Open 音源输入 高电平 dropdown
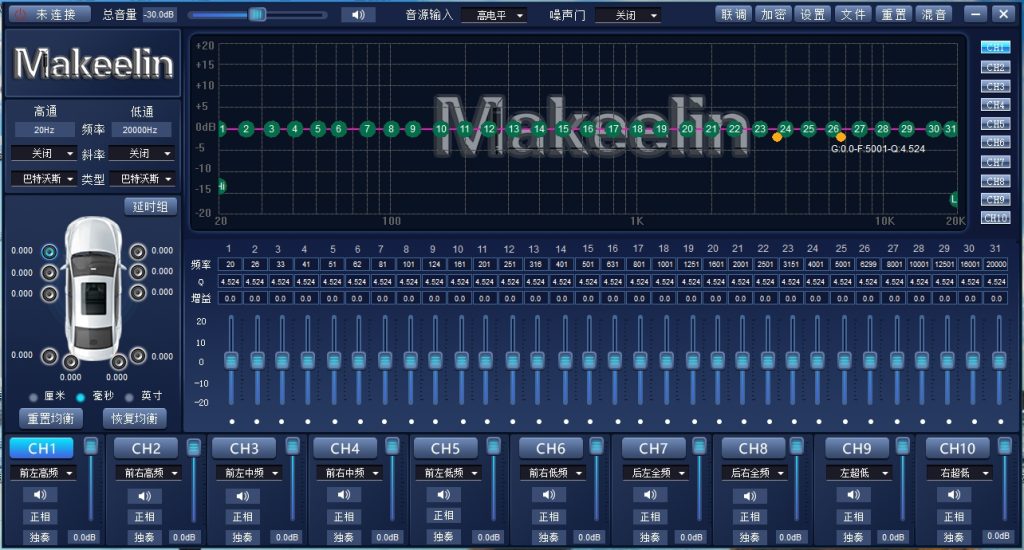This screenshot has width=1024, height=550. tap(494, 15)
